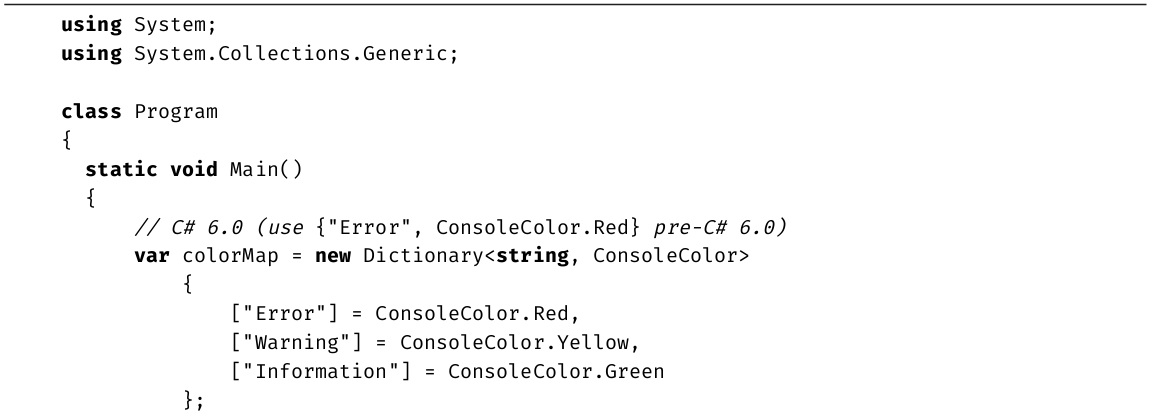
Task: Click the 'ConsoleColor.Green' value
Action: coord(555,372)
